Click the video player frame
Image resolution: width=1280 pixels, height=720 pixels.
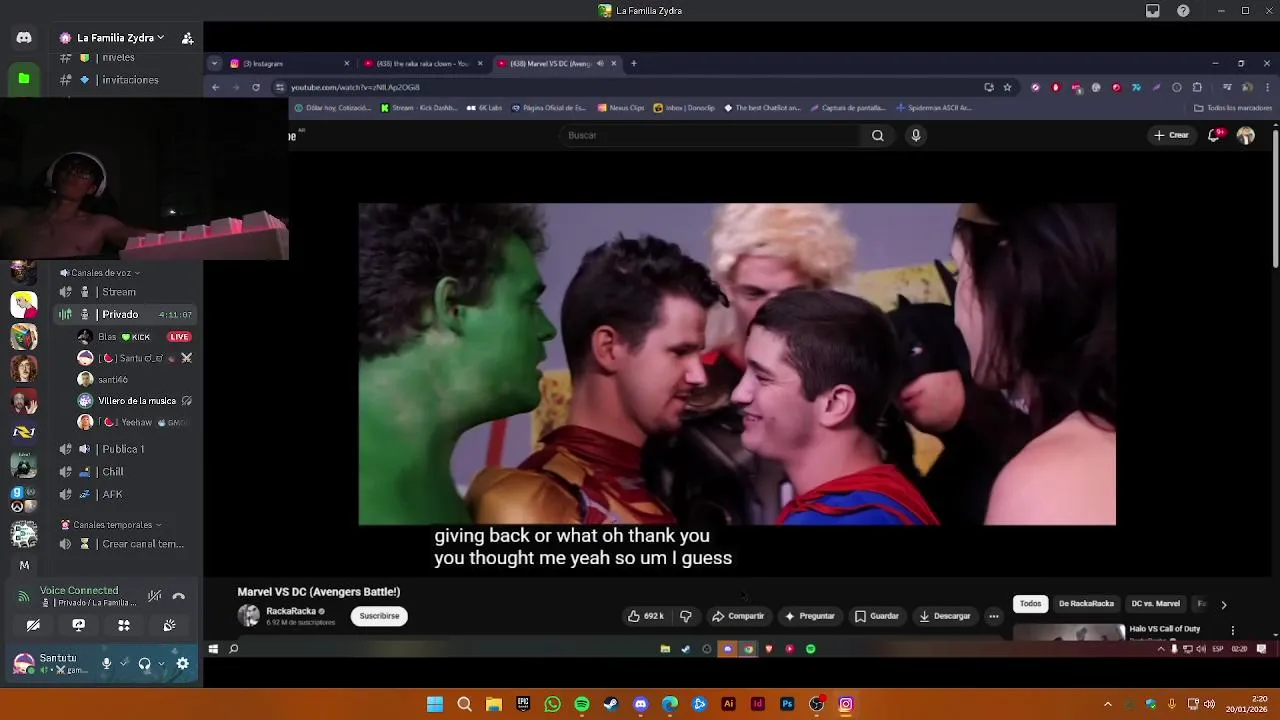pos(737,364)
